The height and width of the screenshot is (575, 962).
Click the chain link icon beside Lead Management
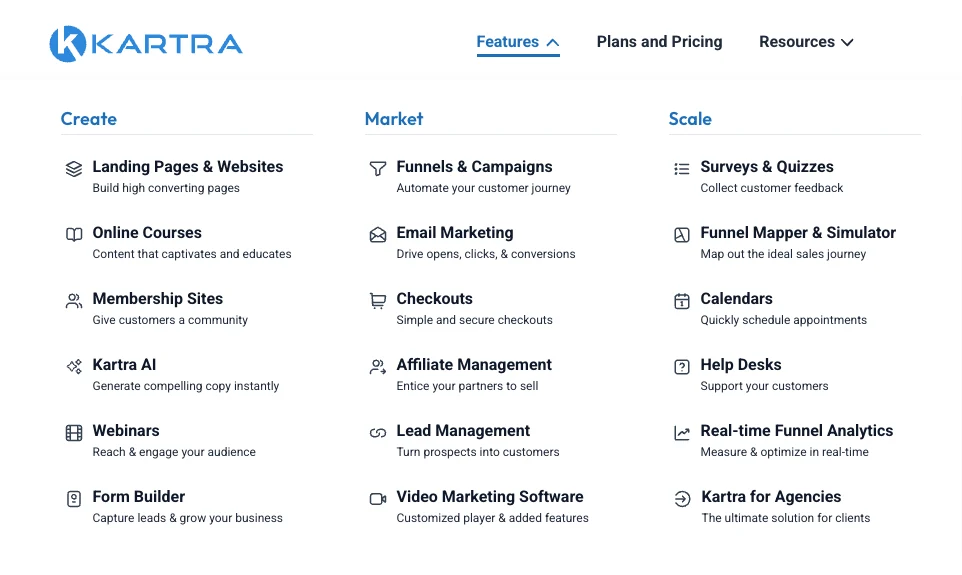(378, 433)
